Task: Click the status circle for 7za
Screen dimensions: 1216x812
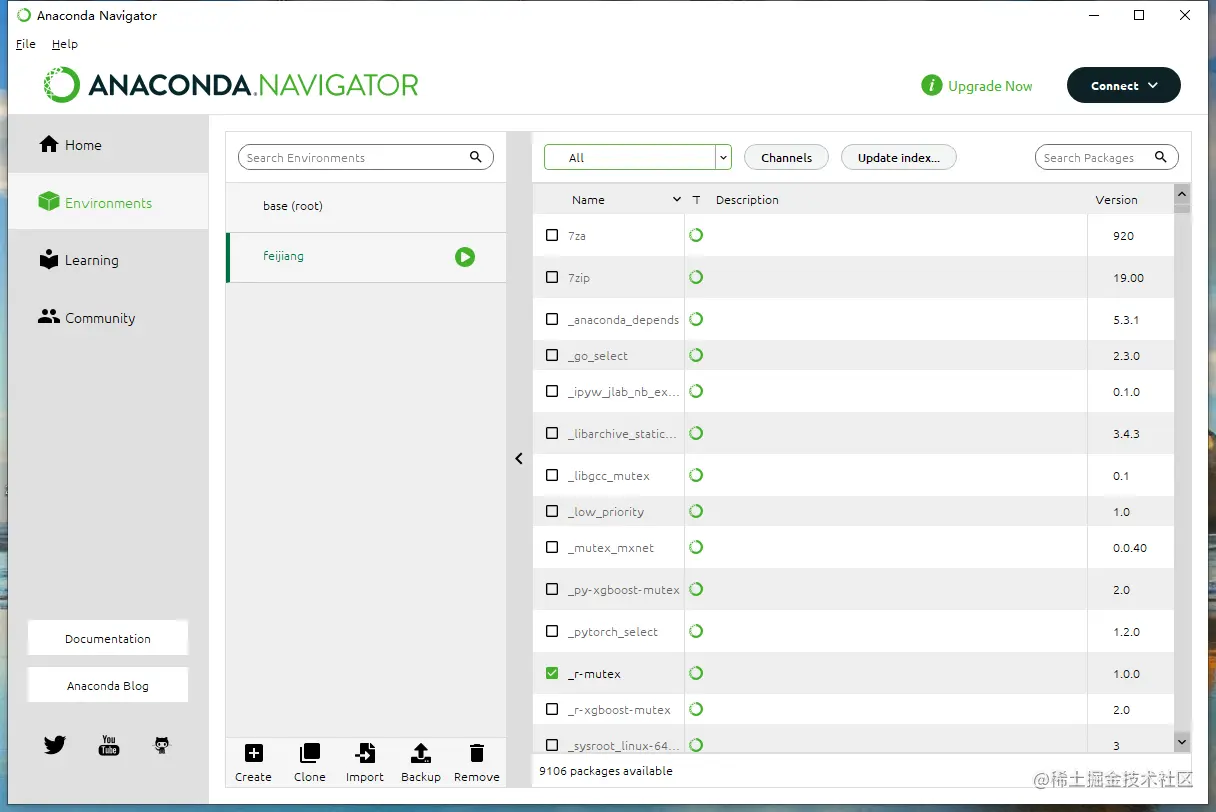Action: tap(696, 235)
